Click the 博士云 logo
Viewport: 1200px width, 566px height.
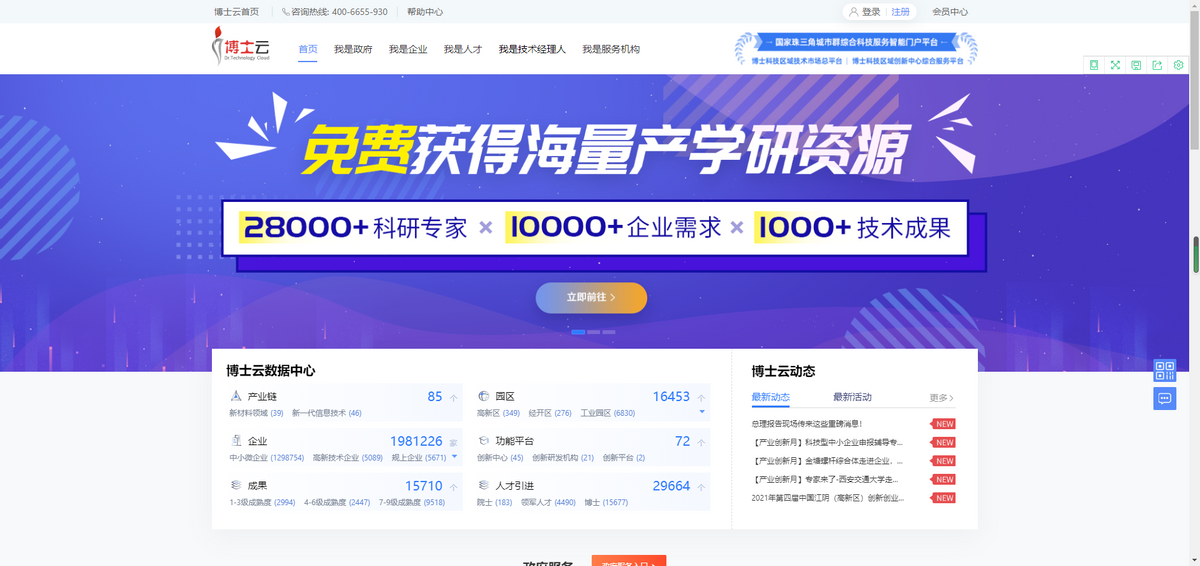(x=241, y=48)
